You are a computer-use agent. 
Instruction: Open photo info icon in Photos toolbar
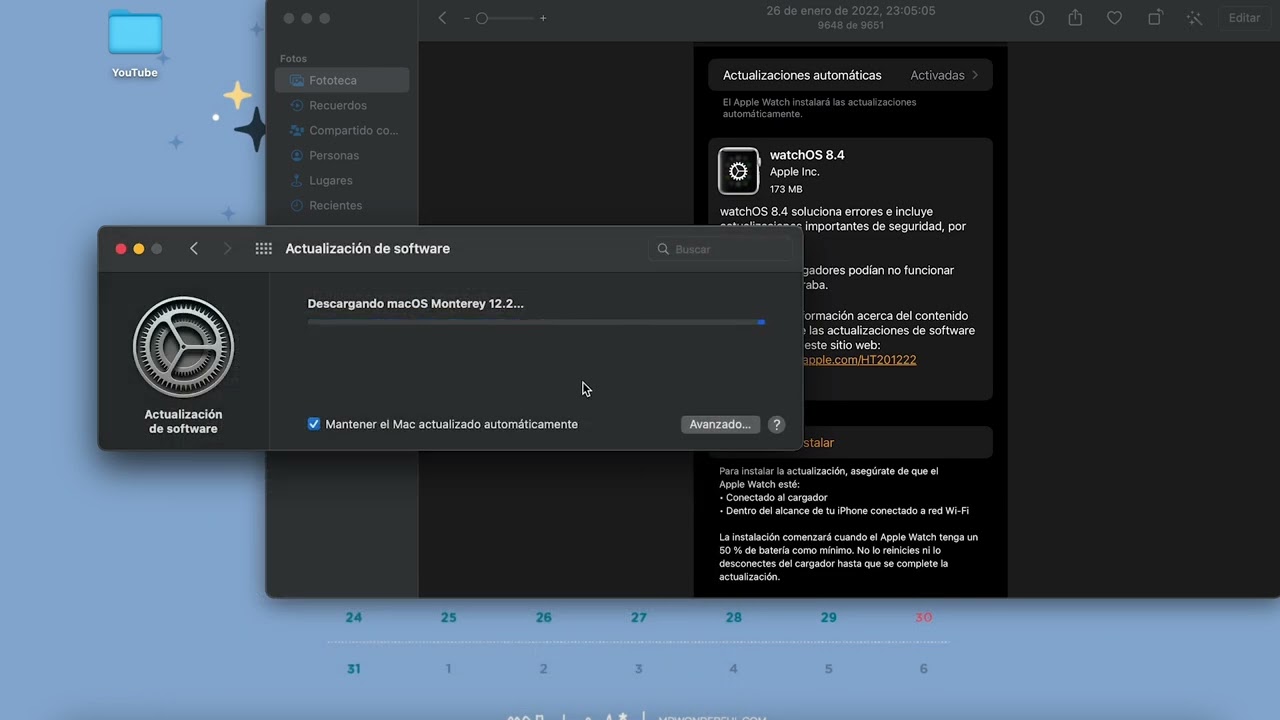click(1037, 18)
